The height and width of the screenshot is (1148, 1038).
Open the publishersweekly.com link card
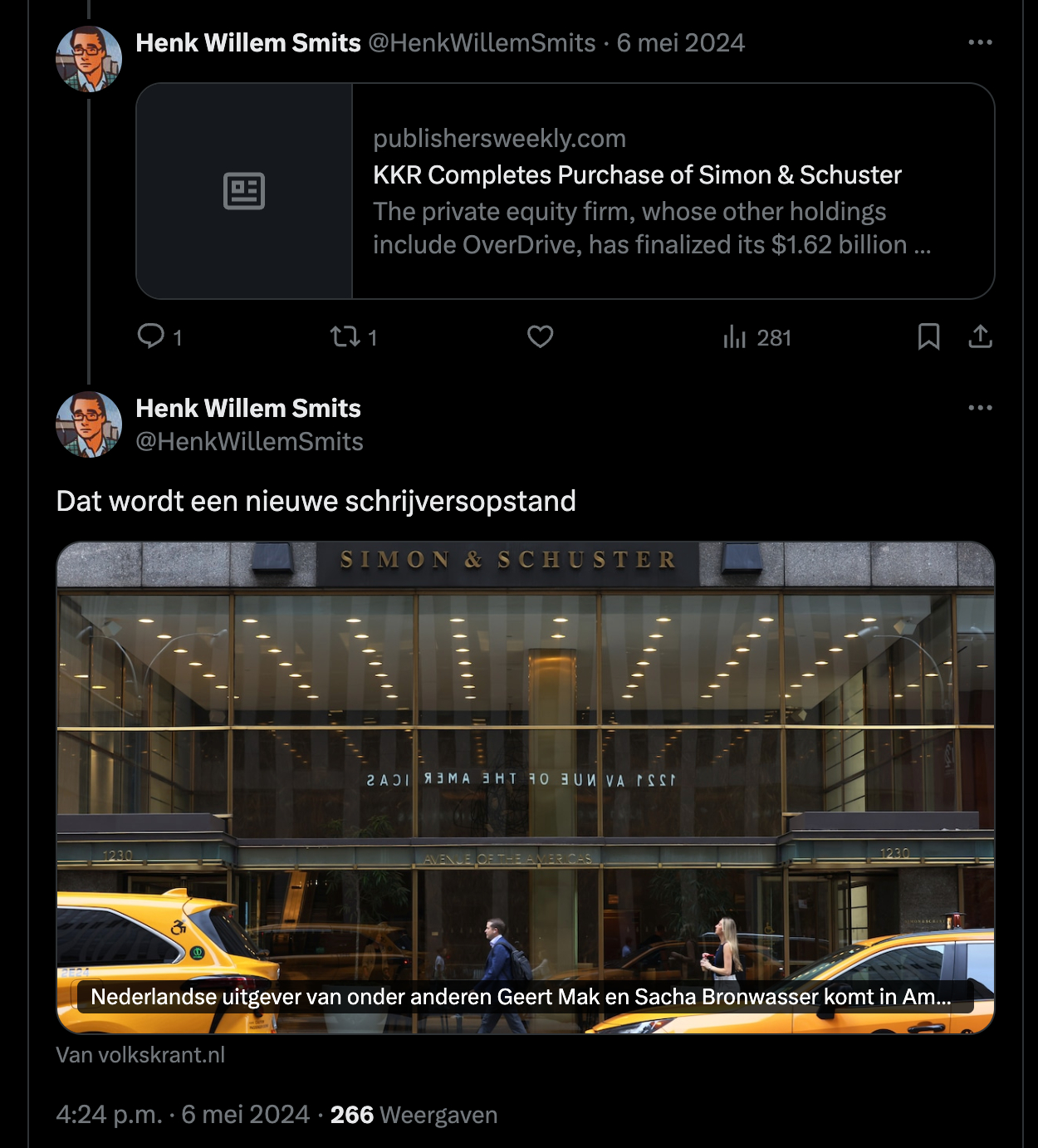pyautogui.click(x=566, y=191)
